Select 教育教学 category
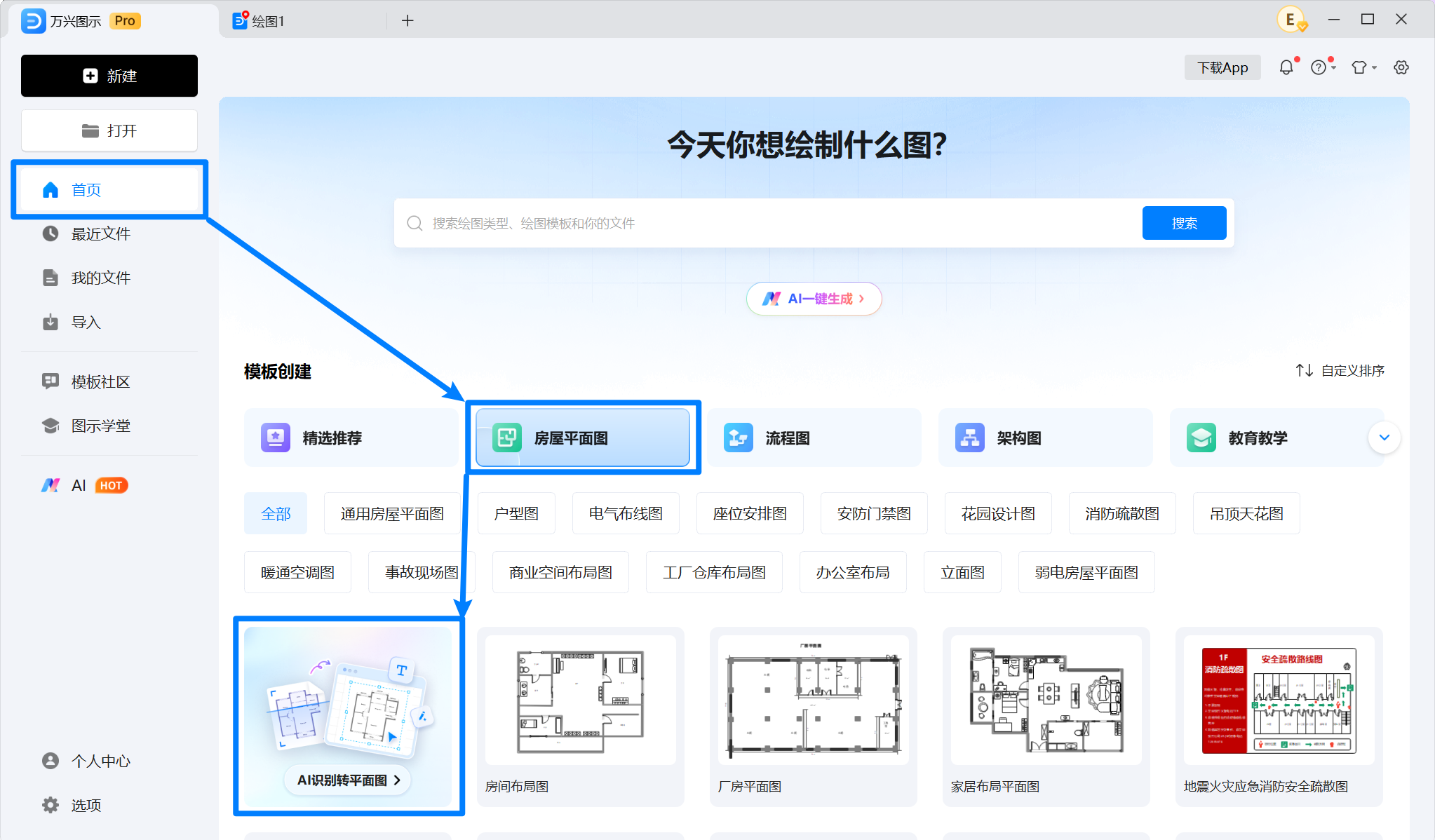The width and height of the screenshot is (1435, 840). tap(1268, 438)
